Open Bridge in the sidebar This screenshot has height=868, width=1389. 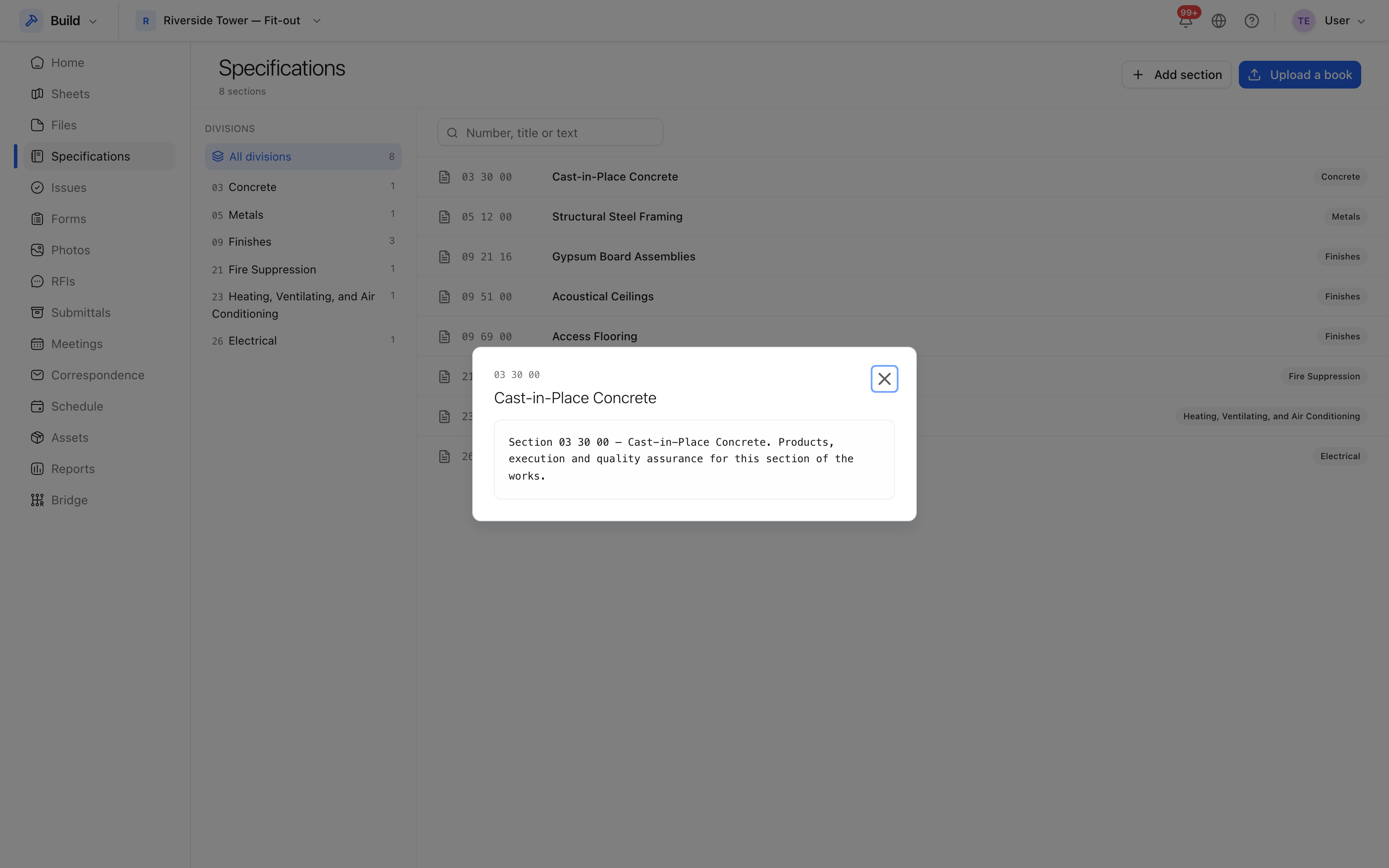pos(99,500)
